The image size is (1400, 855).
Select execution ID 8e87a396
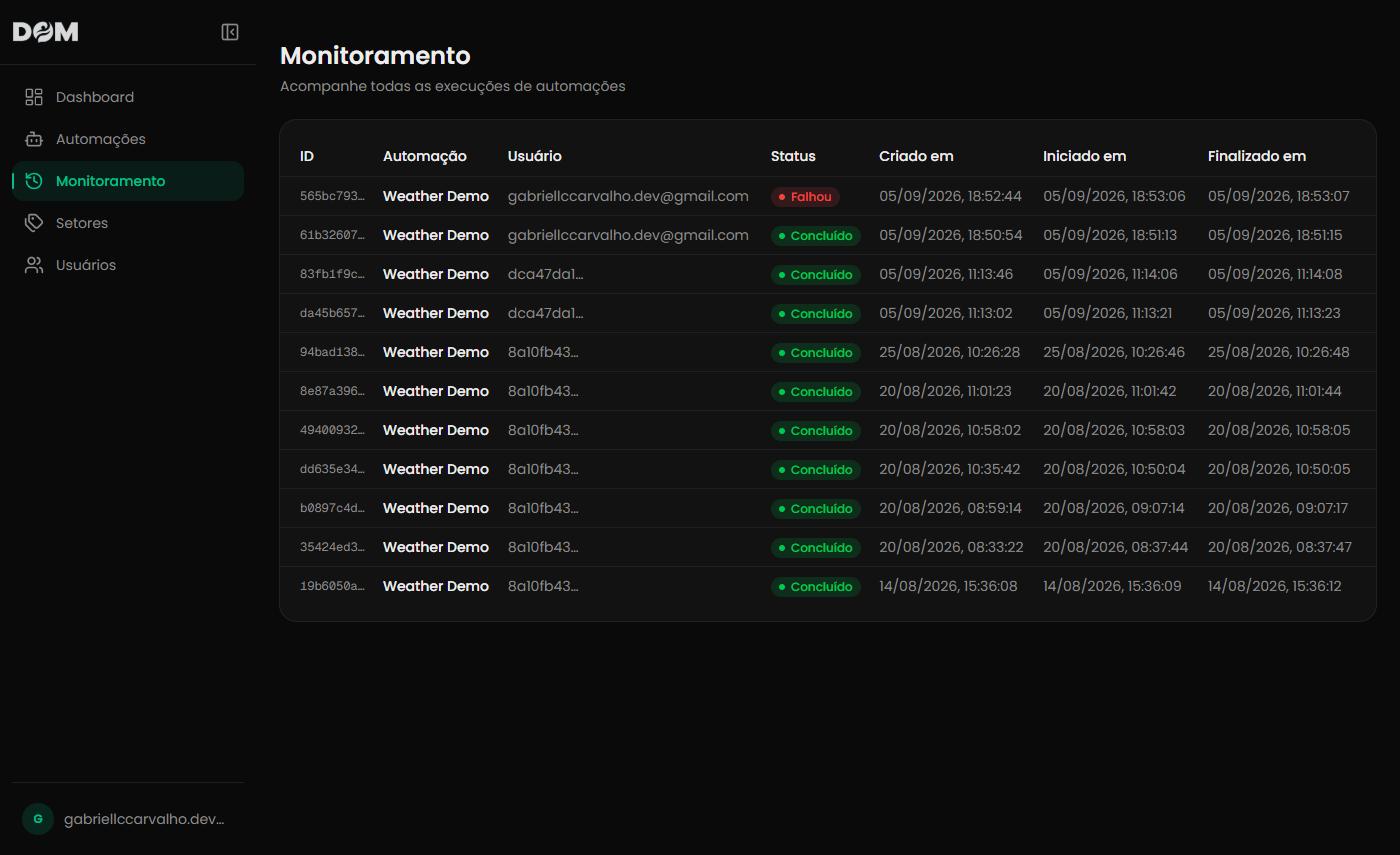click(x=332, y=391)
